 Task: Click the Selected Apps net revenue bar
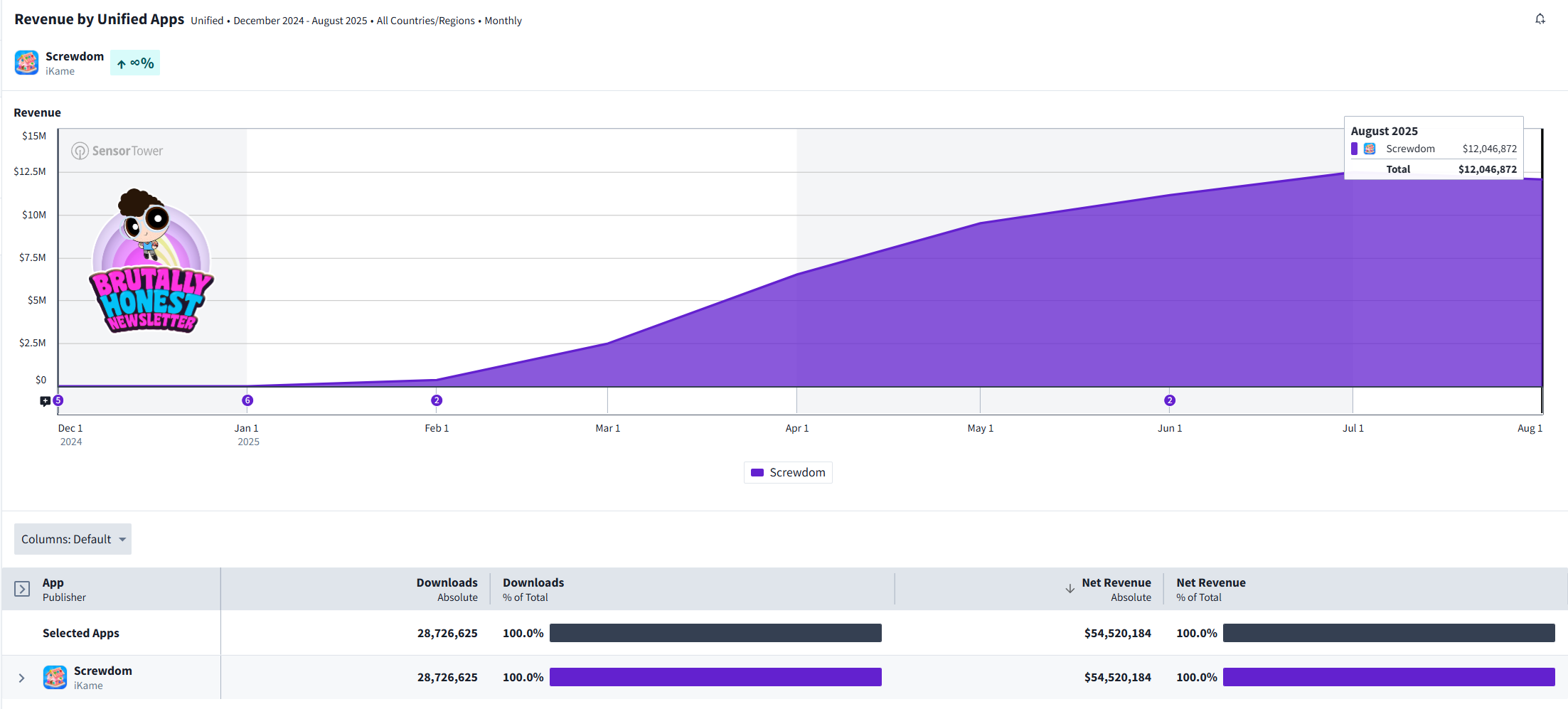(1389, 633)
